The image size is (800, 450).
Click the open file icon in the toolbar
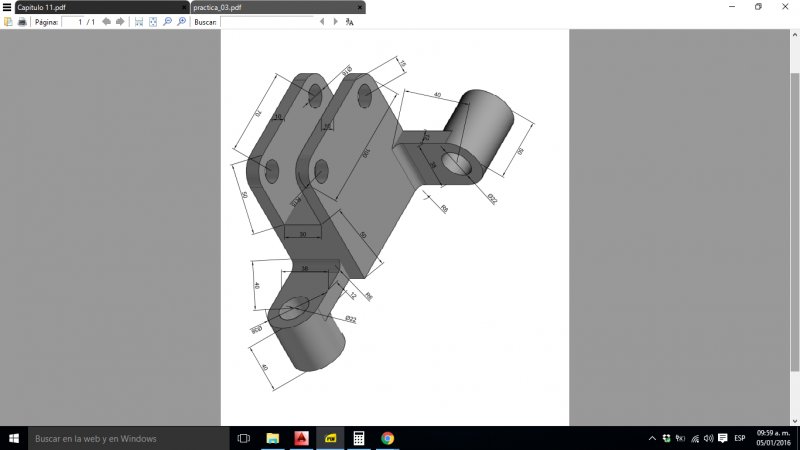(8, 21)
